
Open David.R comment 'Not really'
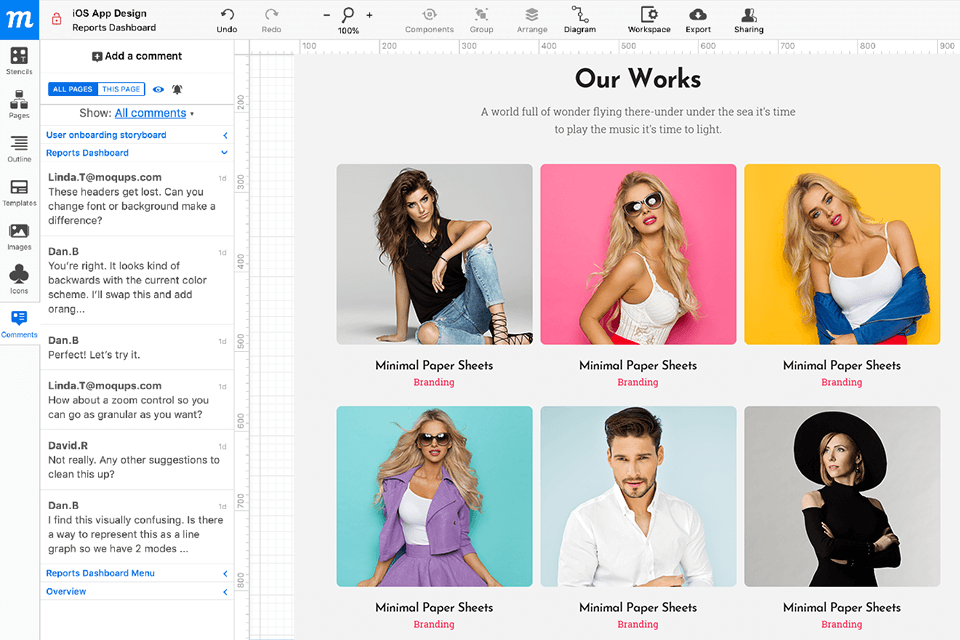(137, 459)
